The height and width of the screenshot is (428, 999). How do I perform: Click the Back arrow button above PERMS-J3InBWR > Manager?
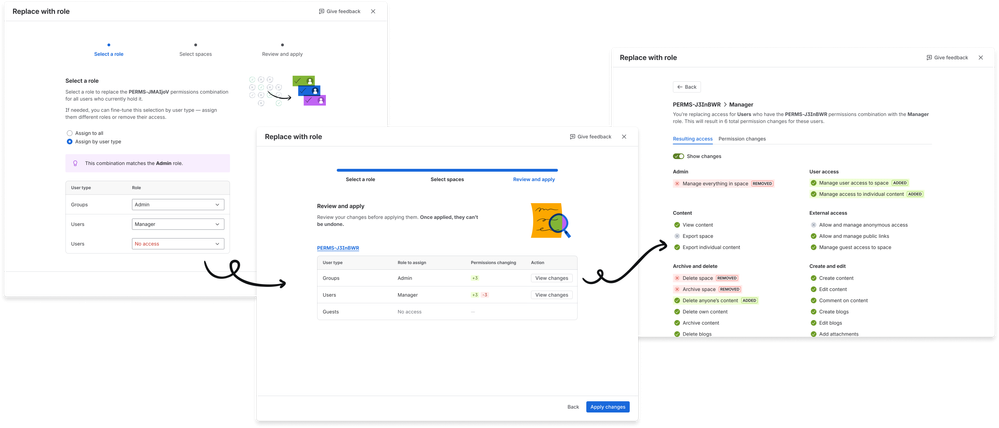(687, 87)
